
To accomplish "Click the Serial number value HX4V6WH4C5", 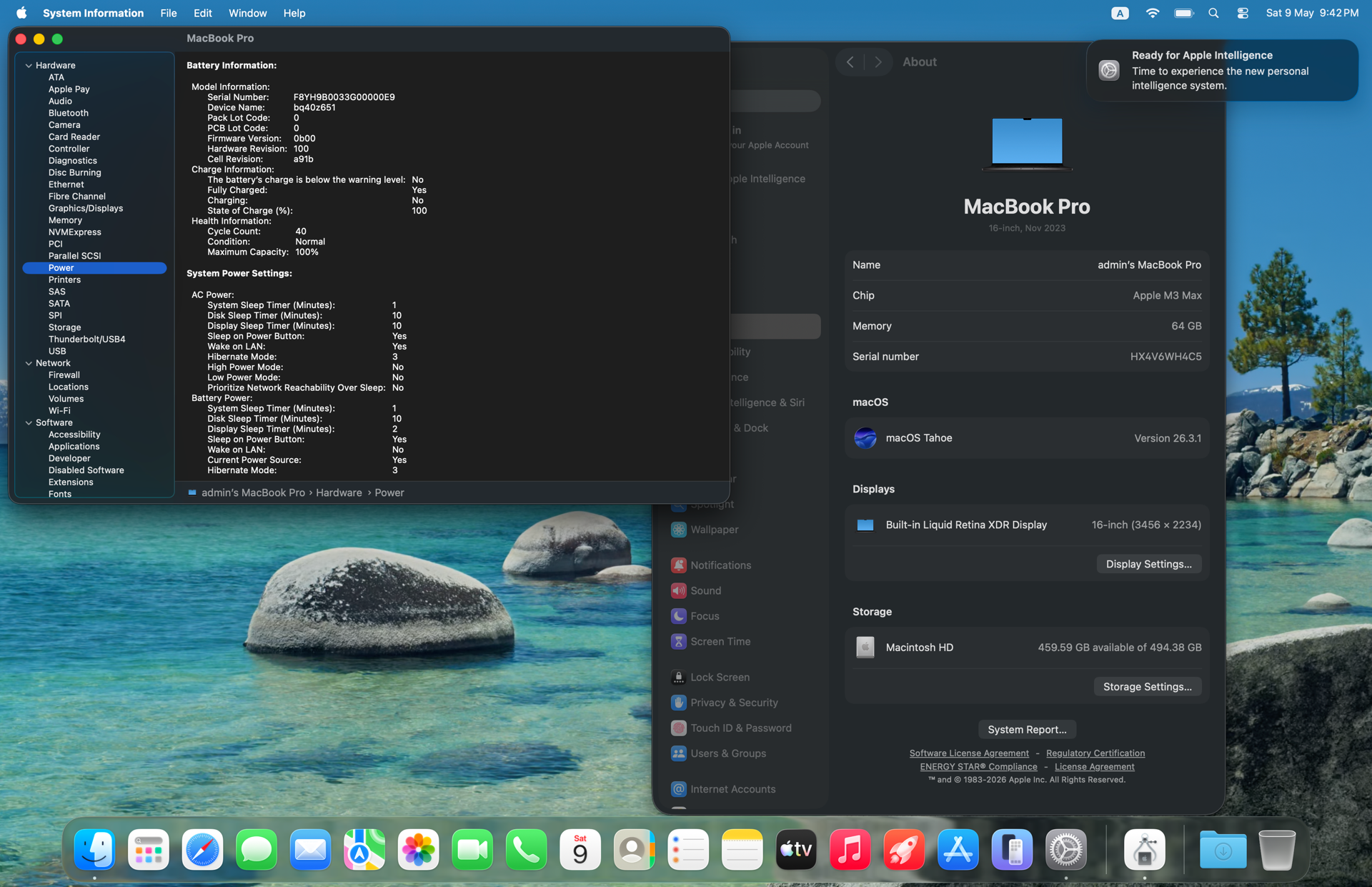I will [1165, 356].
